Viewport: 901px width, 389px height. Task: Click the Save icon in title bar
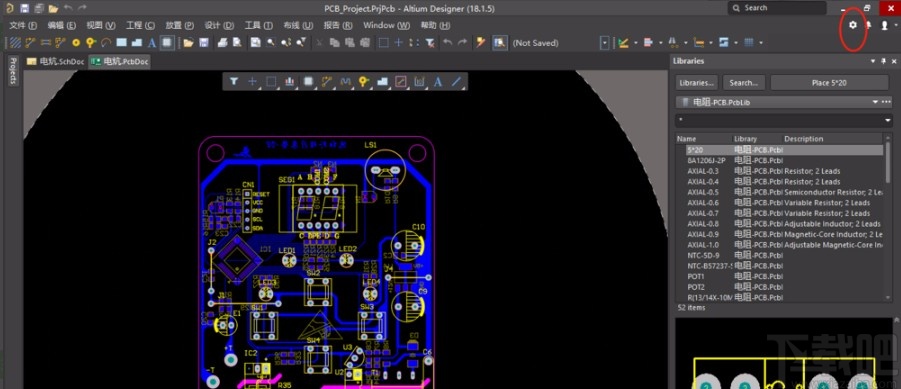[x=24, y=9]
